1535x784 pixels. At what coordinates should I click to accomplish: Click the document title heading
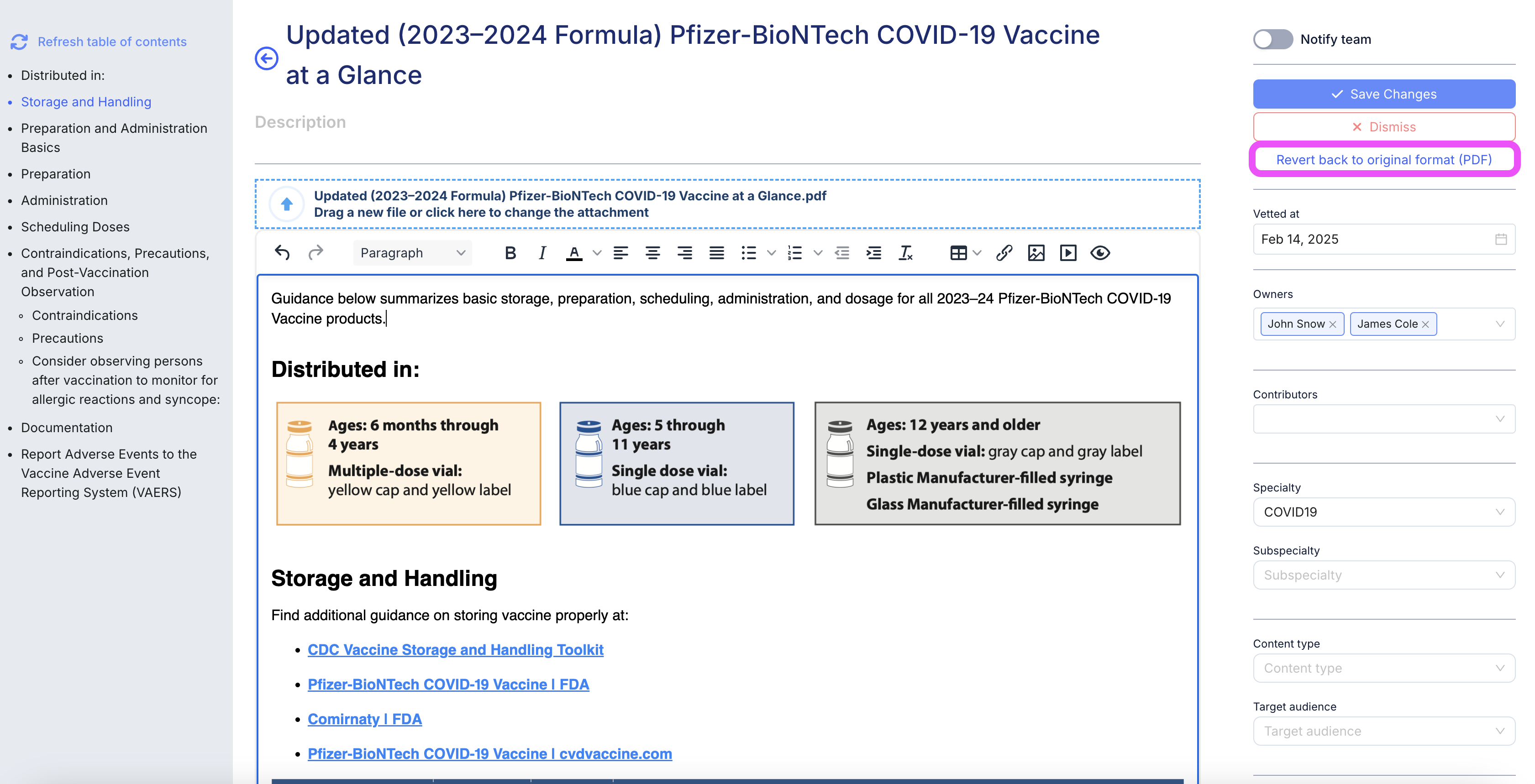693,55
